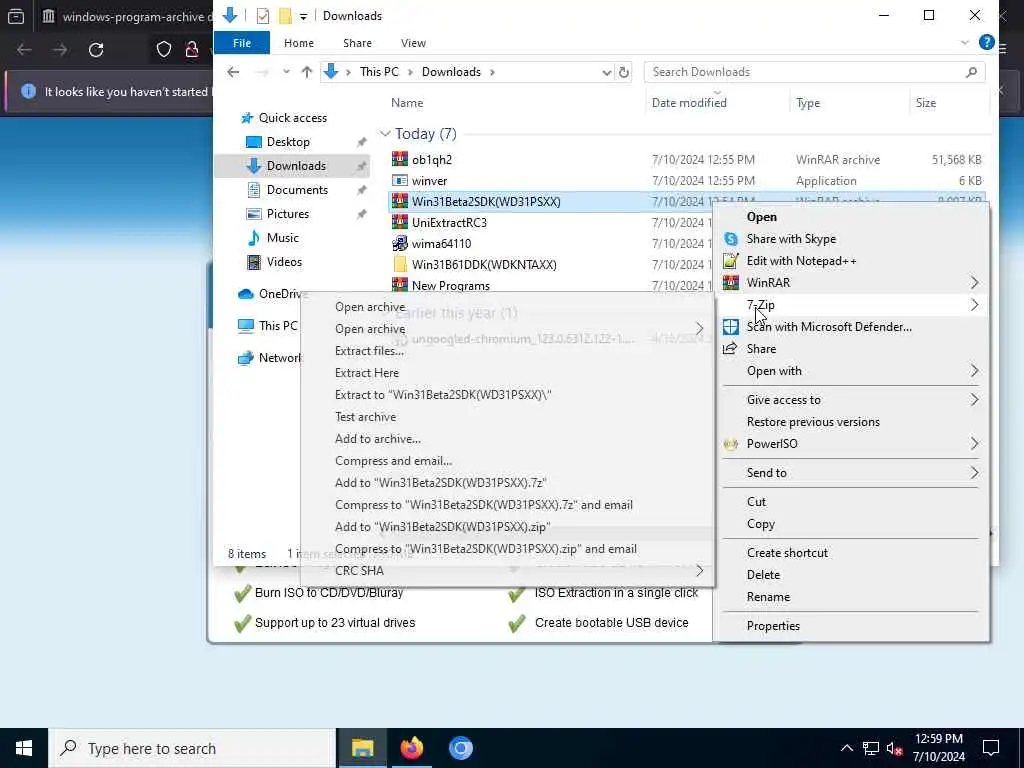The height and width of the screenshot is (768, 1024).
Task: Refresh the Downloads folder view
Action: pos(624,72)
